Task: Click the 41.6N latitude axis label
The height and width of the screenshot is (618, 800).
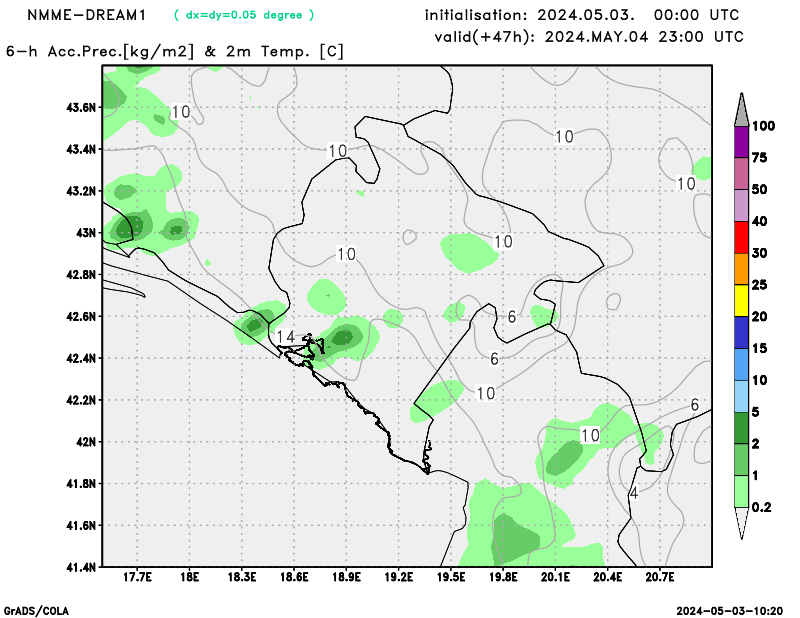Action: click(x=81, y=525)
